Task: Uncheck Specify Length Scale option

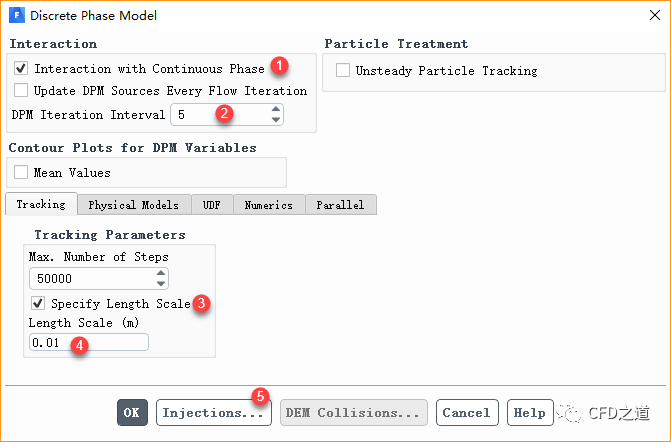Action: click(38, 303)
